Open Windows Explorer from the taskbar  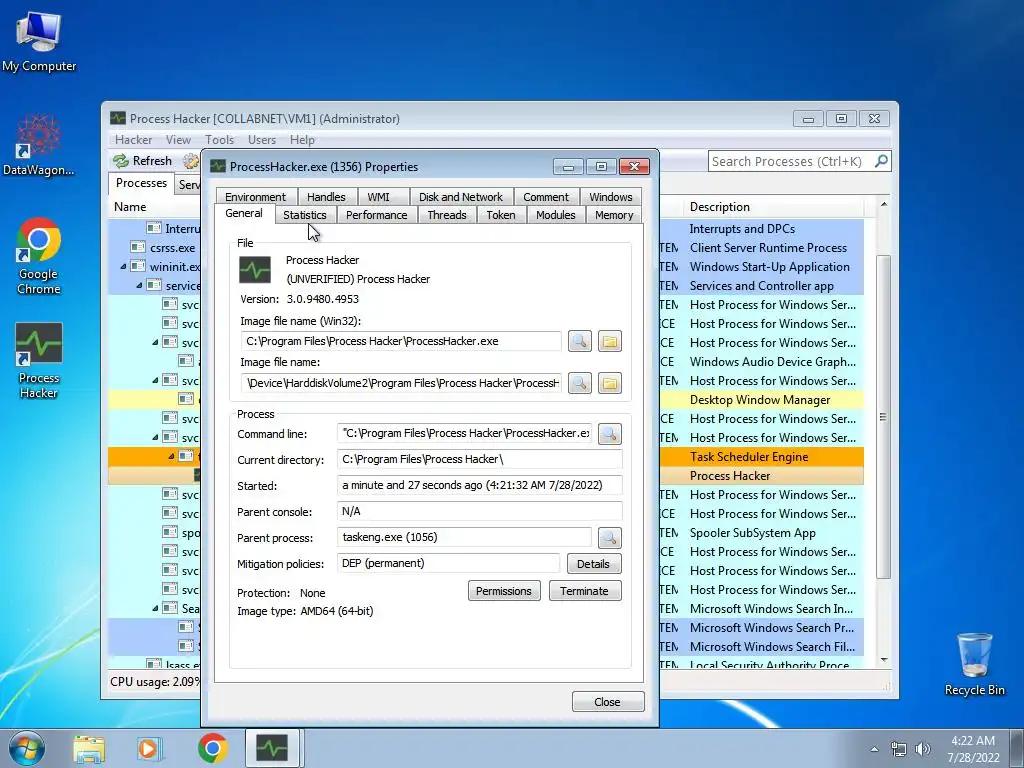(x=89, y=748)
